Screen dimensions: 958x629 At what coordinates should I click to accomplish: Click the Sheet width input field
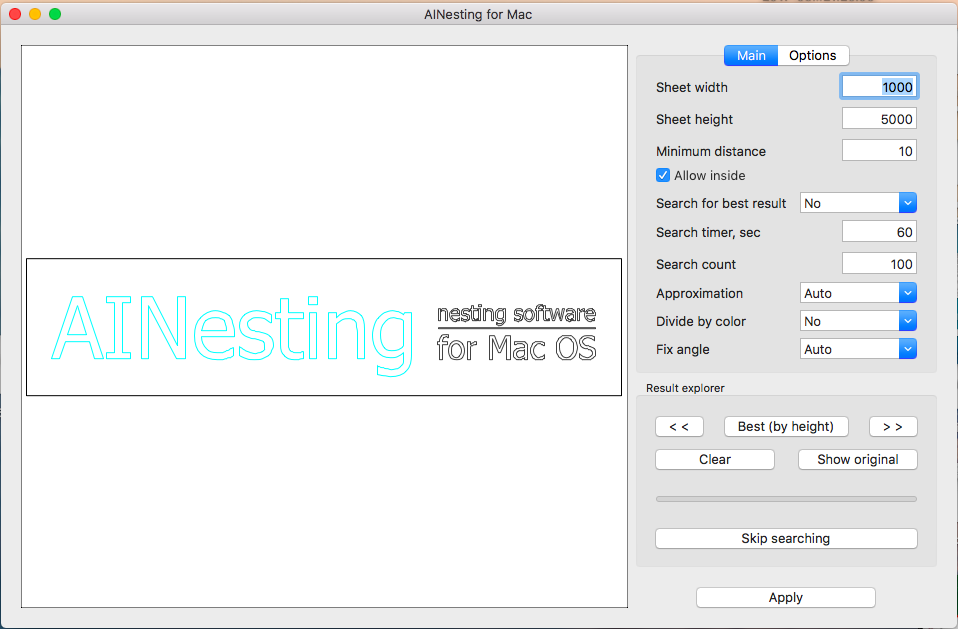point(879,87)
